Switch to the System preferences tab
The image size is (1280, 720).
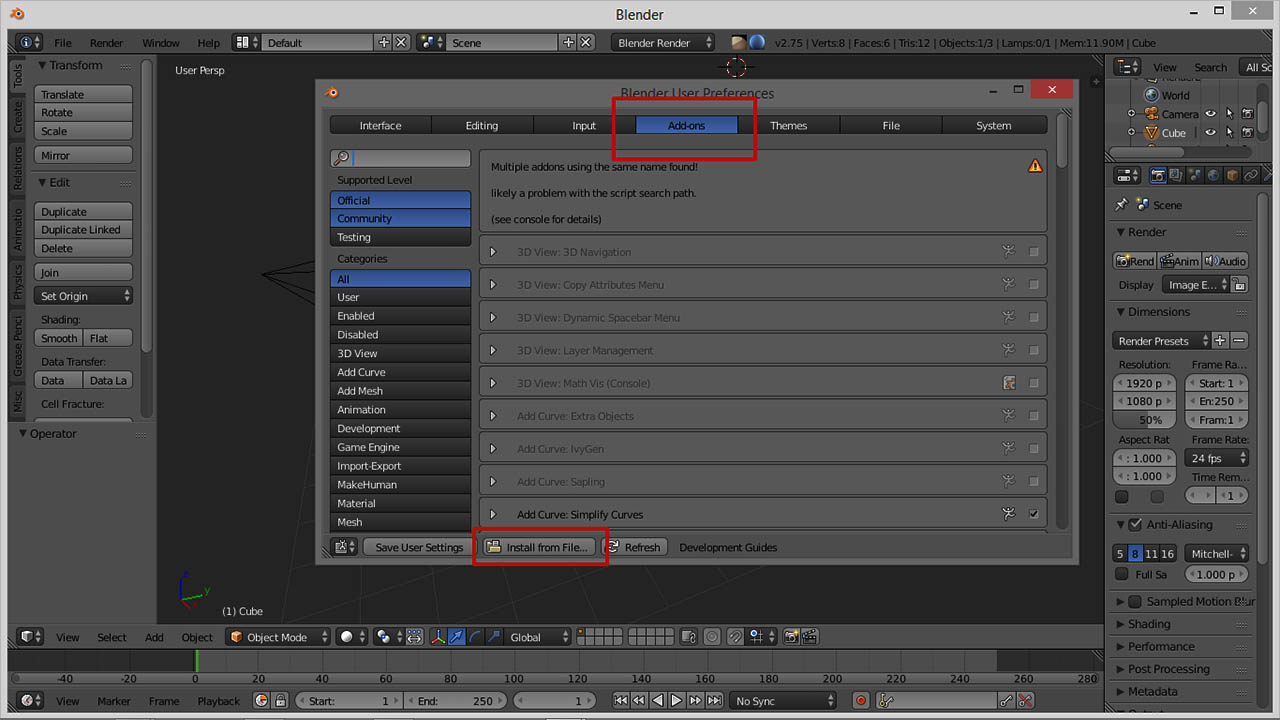pyautogui.click(x=994, y=126)
